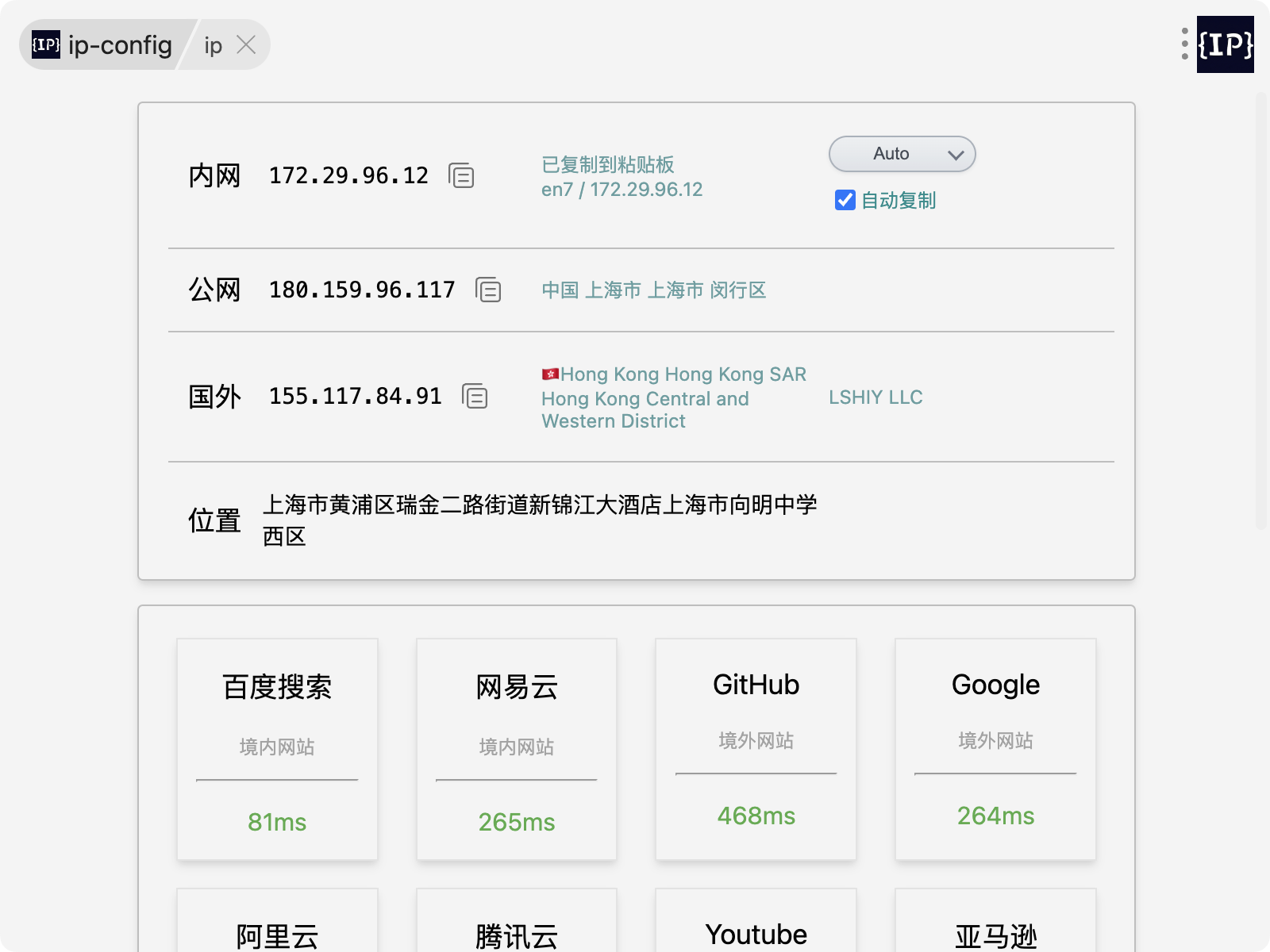Image resolution: width=1270 pixels, height=952 pixels.
Task: Click the LSHIY LLC provider link
Action: click(876, 397)
